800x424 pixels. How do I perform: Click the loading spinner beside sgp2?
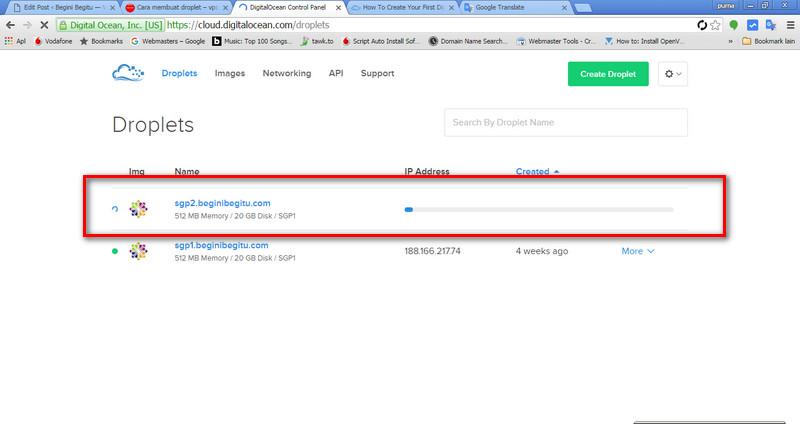(115, 209)
